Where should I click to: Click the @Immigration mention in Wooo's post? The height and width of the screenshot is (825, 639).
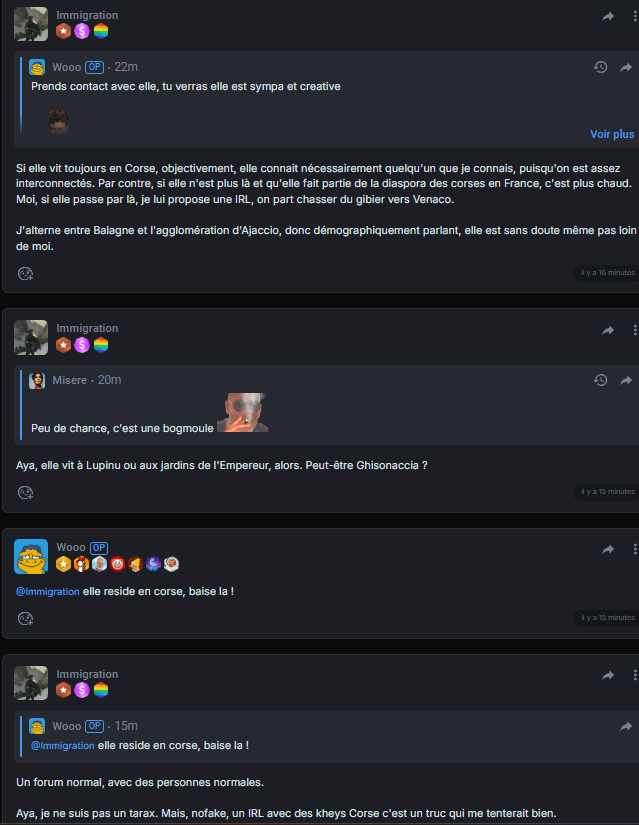[x=48, y=591]
